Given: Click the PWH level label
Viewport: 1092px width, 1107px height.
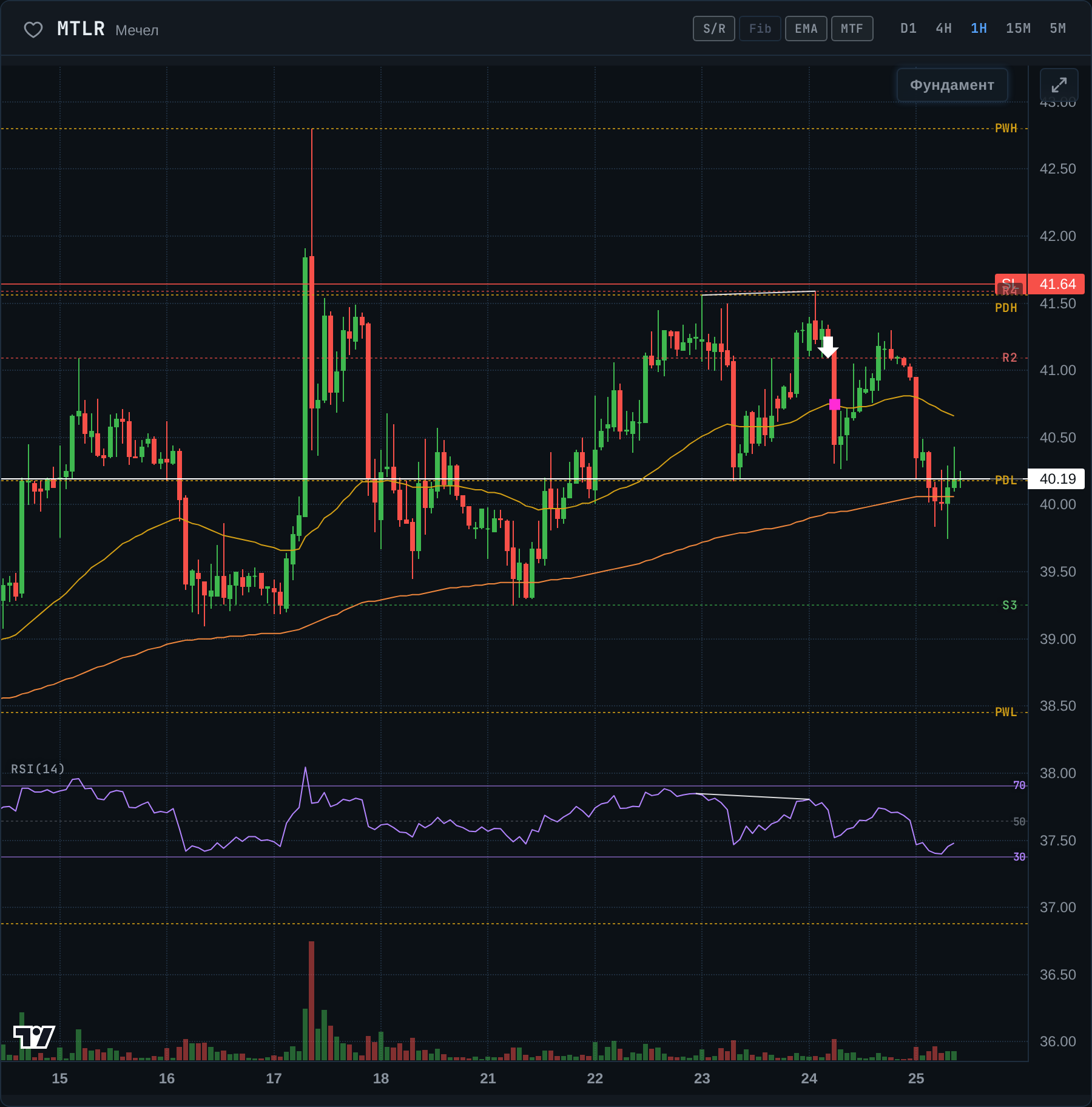Looking at the screenshot, I should [1006, 128].
